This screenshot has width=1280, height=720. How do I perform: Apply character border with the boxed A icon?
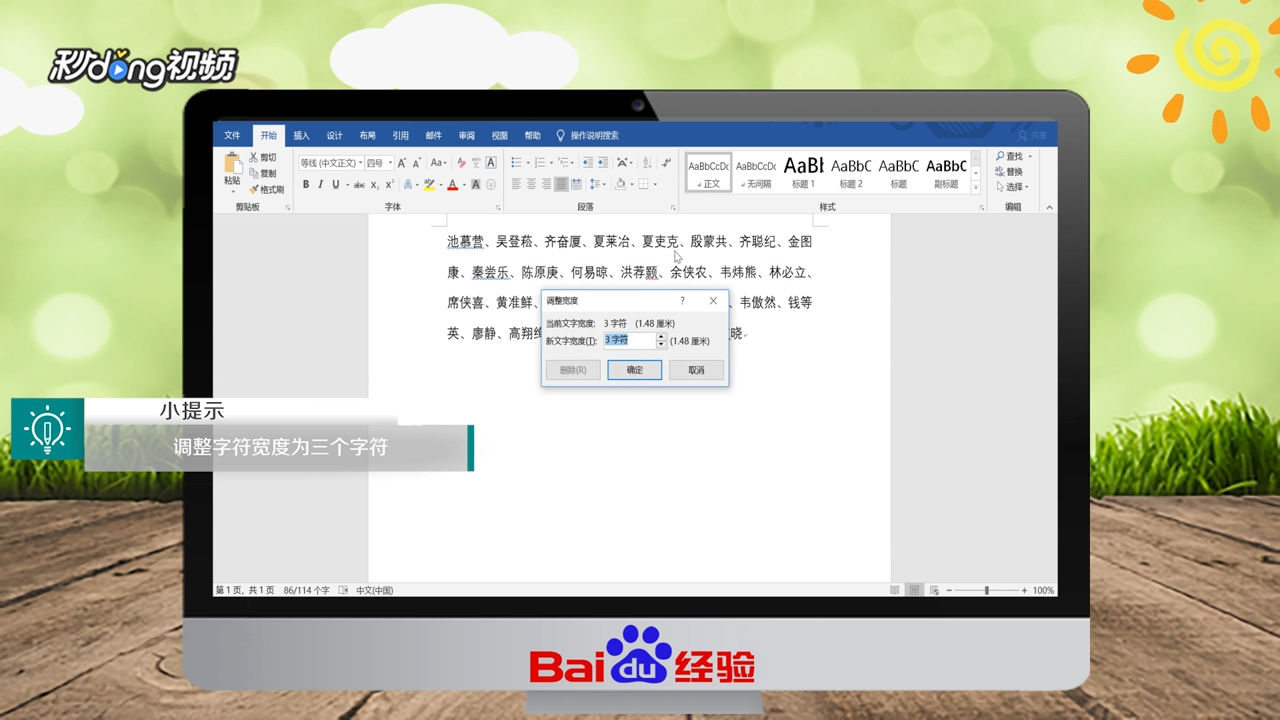tap(491, 163)
